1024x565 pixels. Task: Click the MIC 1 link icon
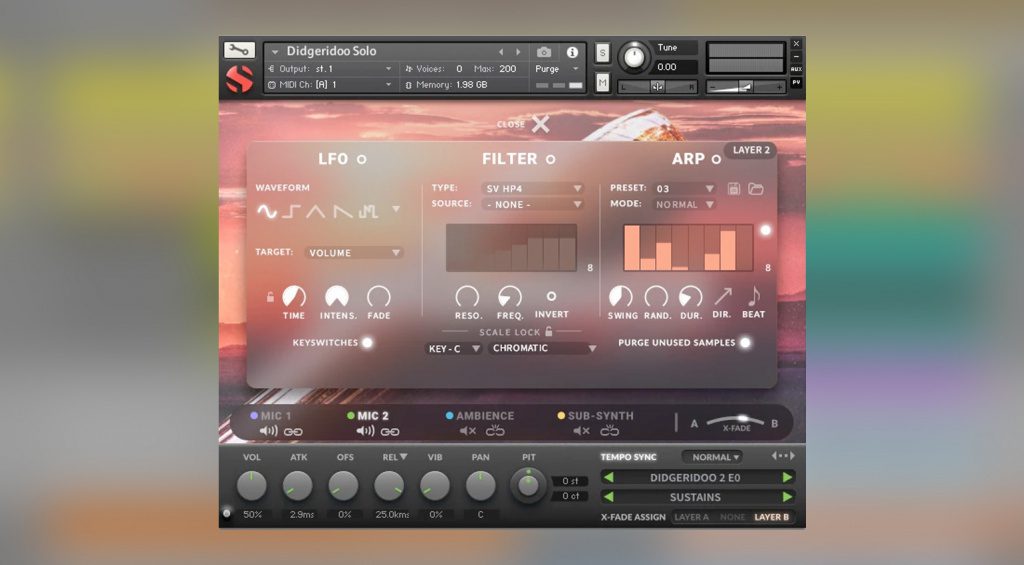293,432
